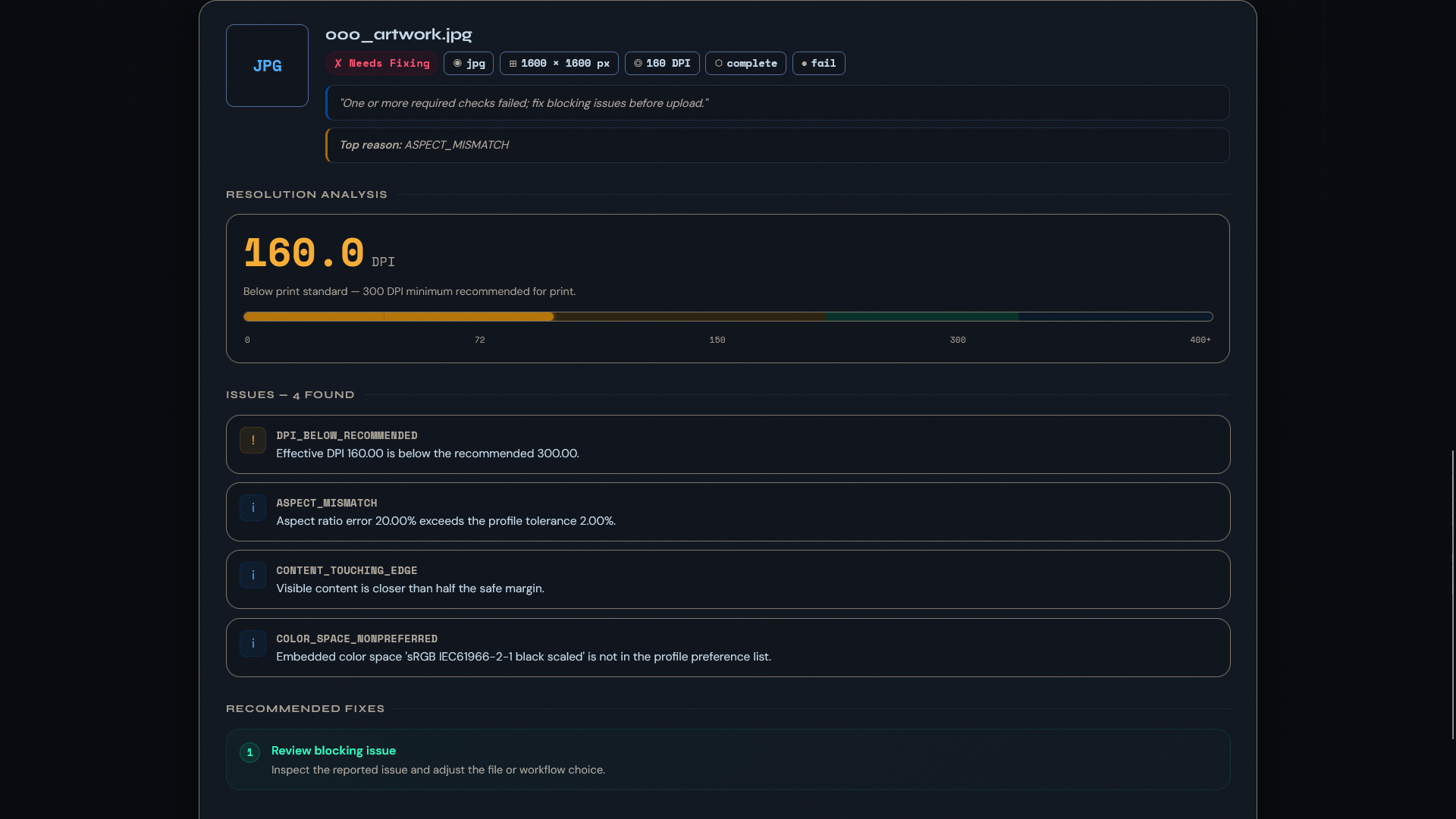The height and width of the screenshot is (819, 1456).
Task: Click the fail result tag
Action: [818, 63]
